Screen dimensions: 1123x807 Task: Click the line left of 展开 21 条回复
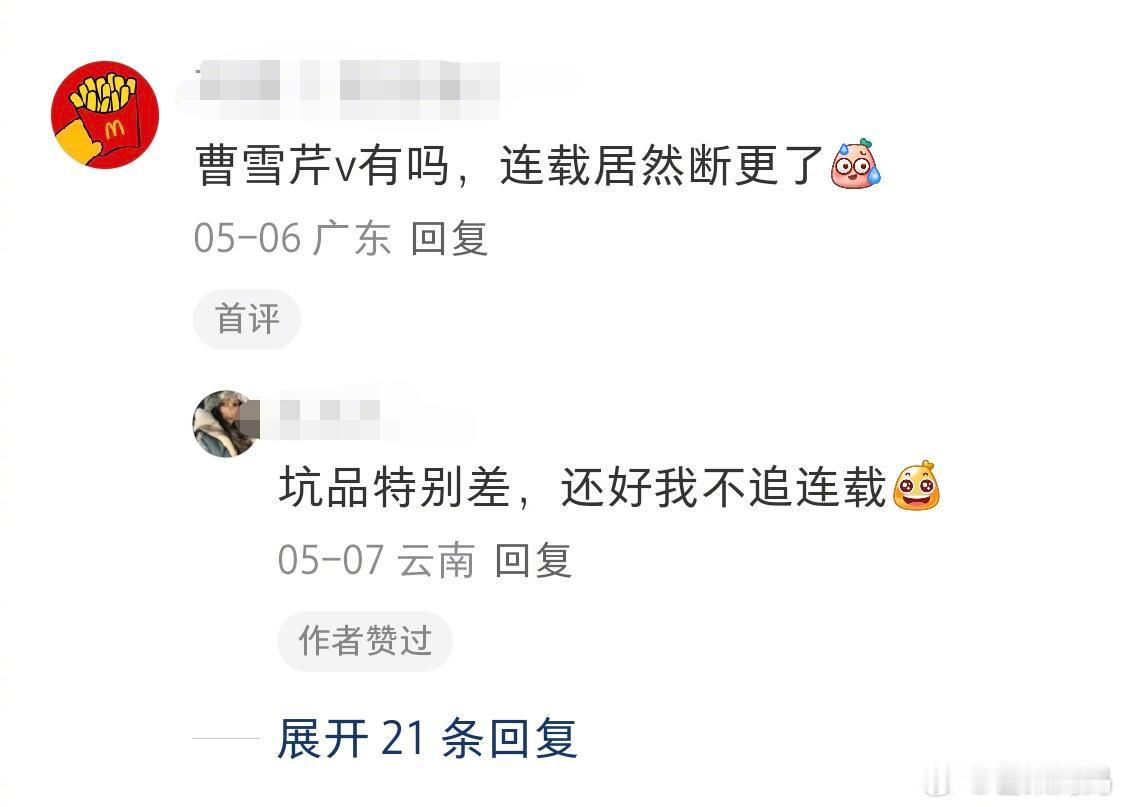point(226,738)
